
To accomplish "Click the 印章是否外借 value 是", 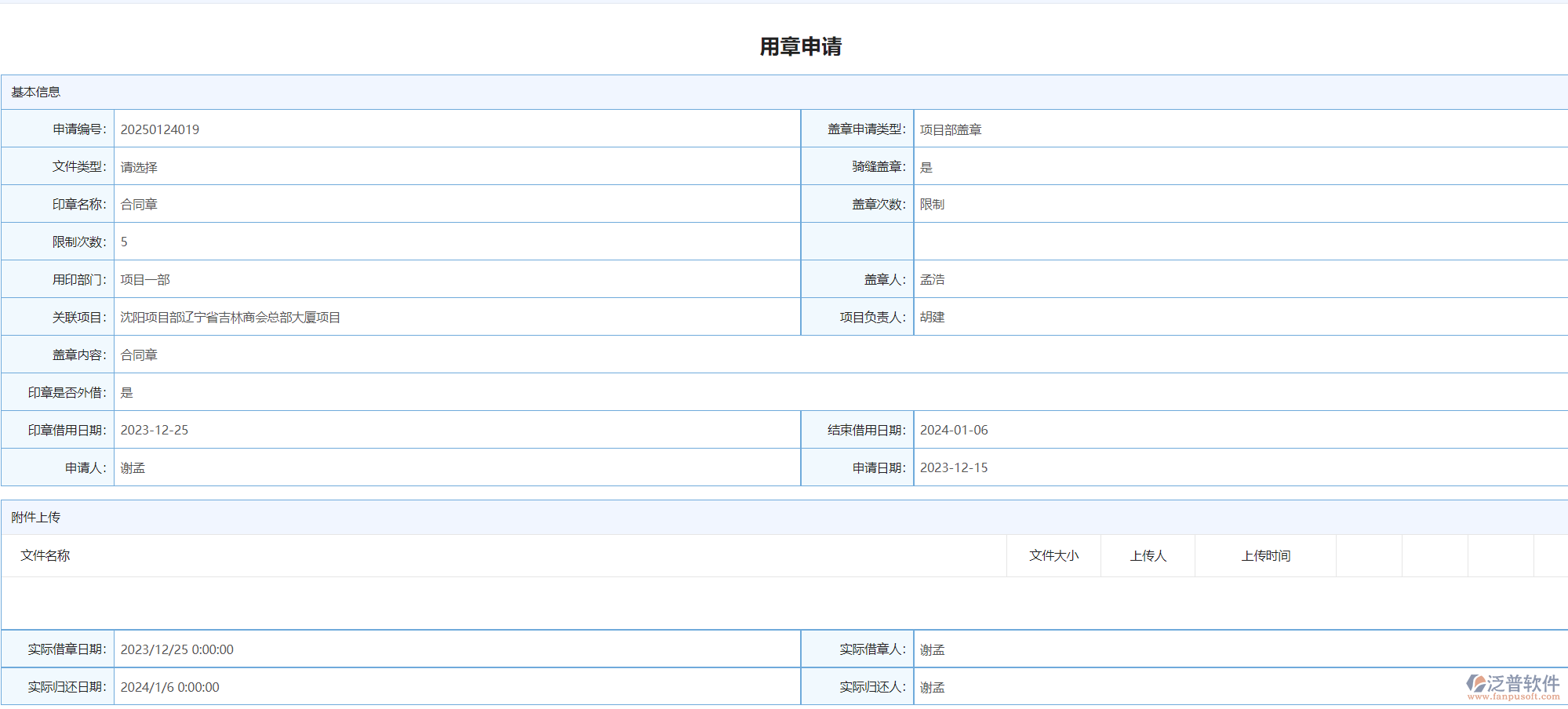I will click(127, 393).
